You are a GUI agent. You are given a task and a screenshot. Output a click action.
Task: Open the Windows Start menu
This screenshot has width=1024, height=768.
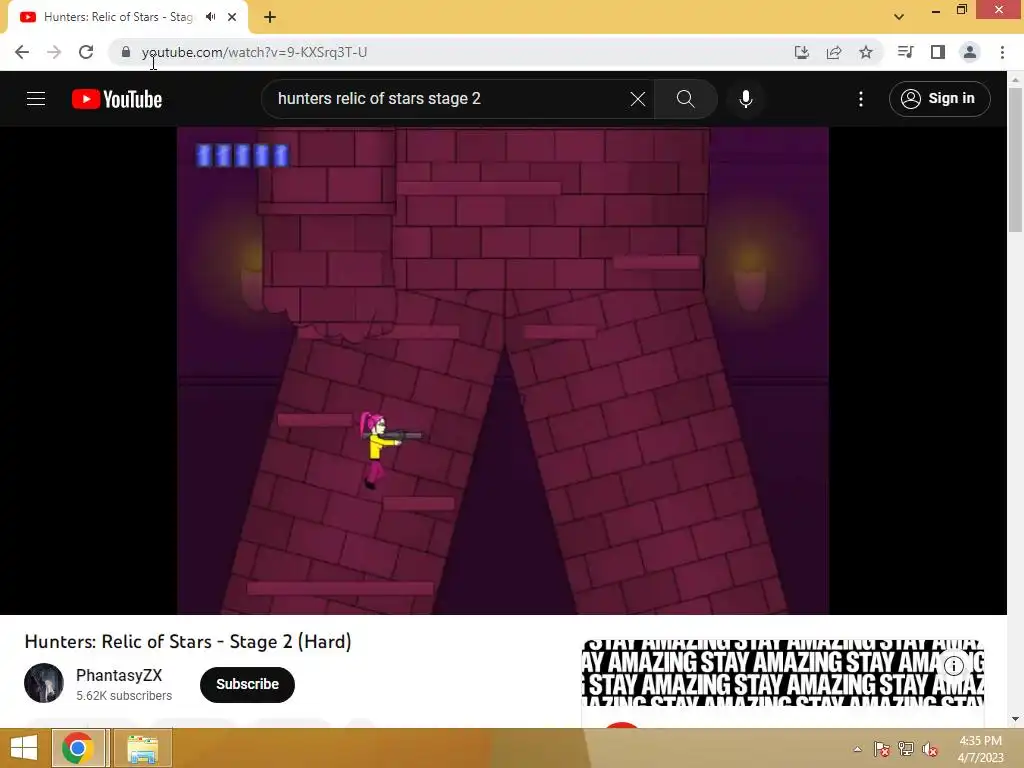pos(24,748)
